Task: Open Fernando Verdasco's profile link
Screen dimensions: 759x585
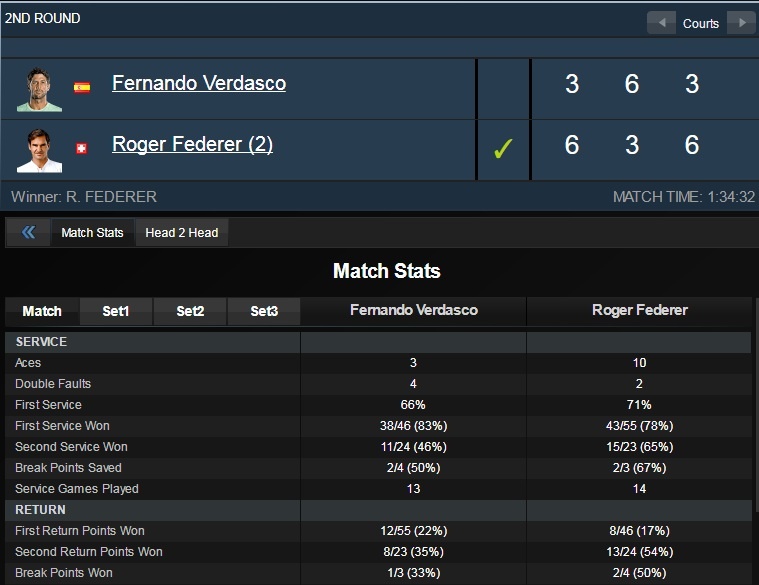Action: 199,84
